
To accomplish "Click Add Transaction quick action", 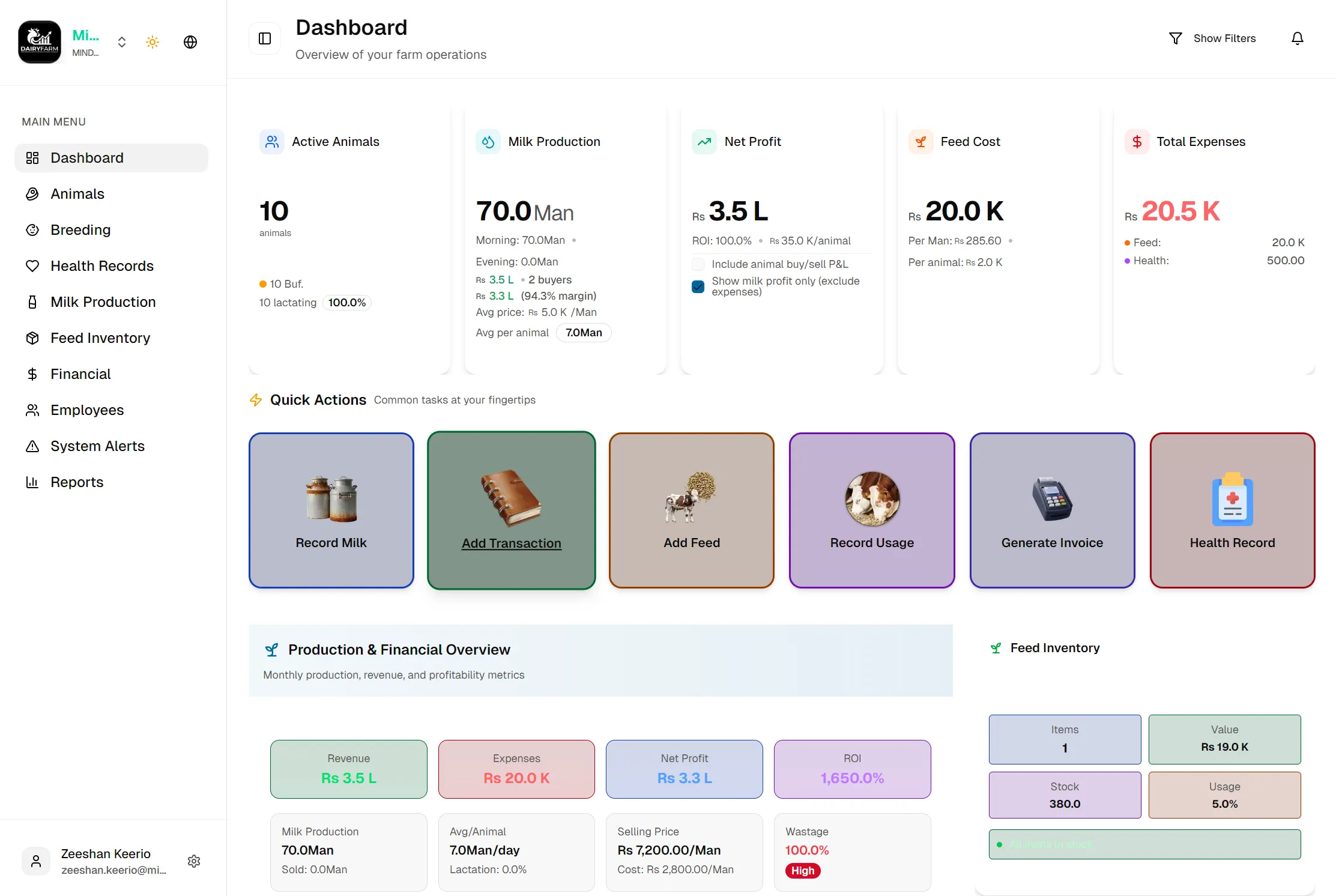I will (512, 510).
